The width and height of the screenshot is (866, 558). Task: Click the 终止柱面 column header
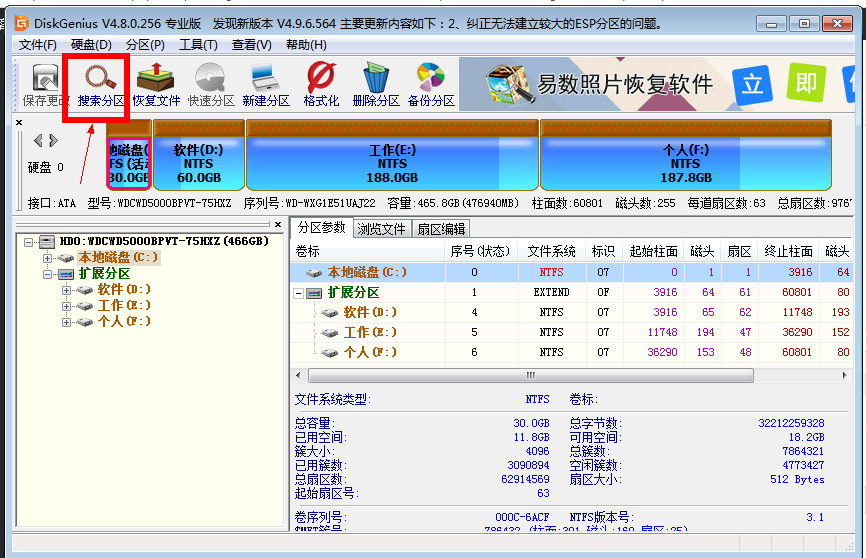click(789, 251)
